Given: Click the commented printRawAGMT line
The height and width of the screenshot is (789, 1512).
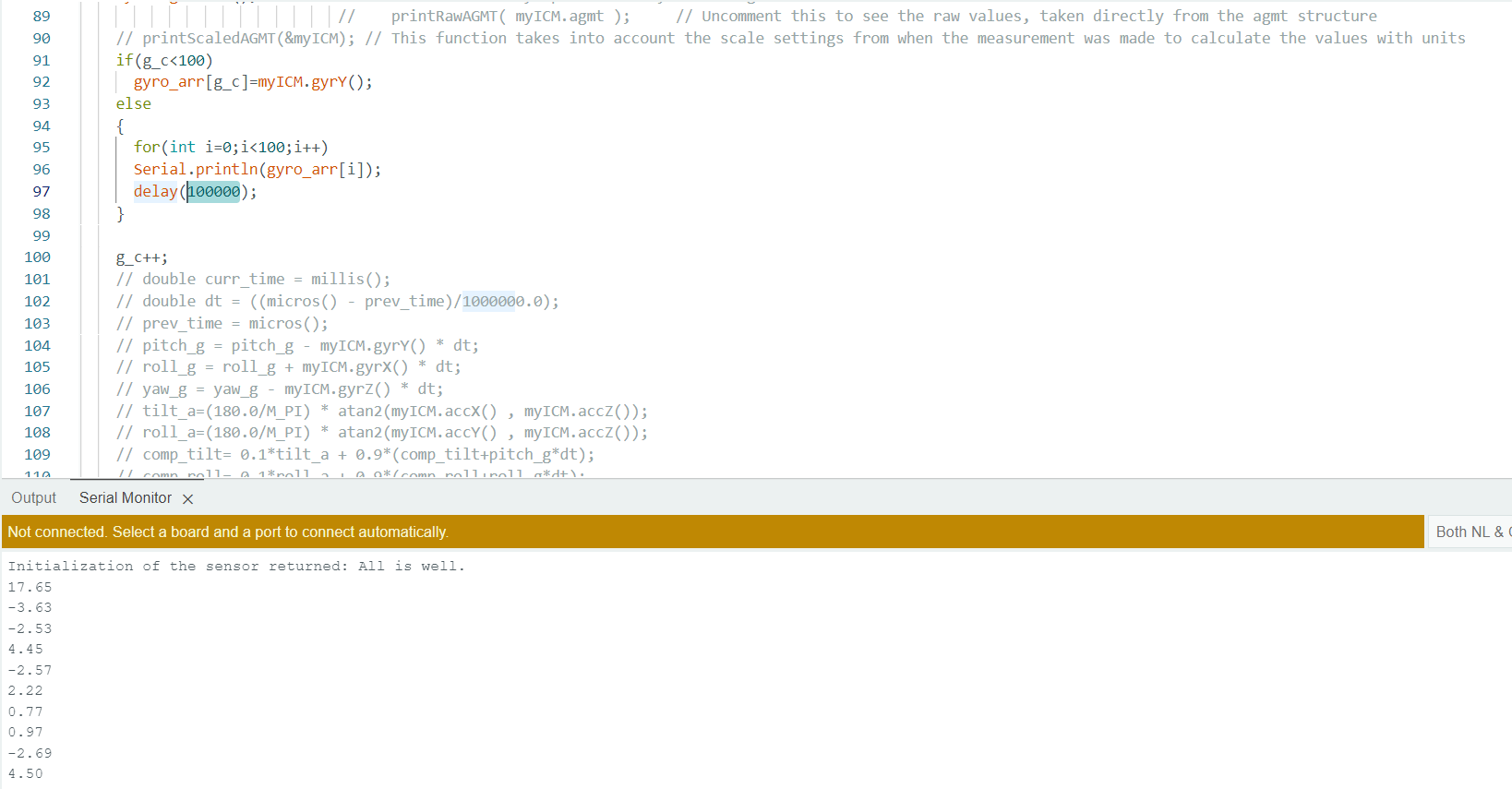Looking at the screenshot, I should click(857, 17).
